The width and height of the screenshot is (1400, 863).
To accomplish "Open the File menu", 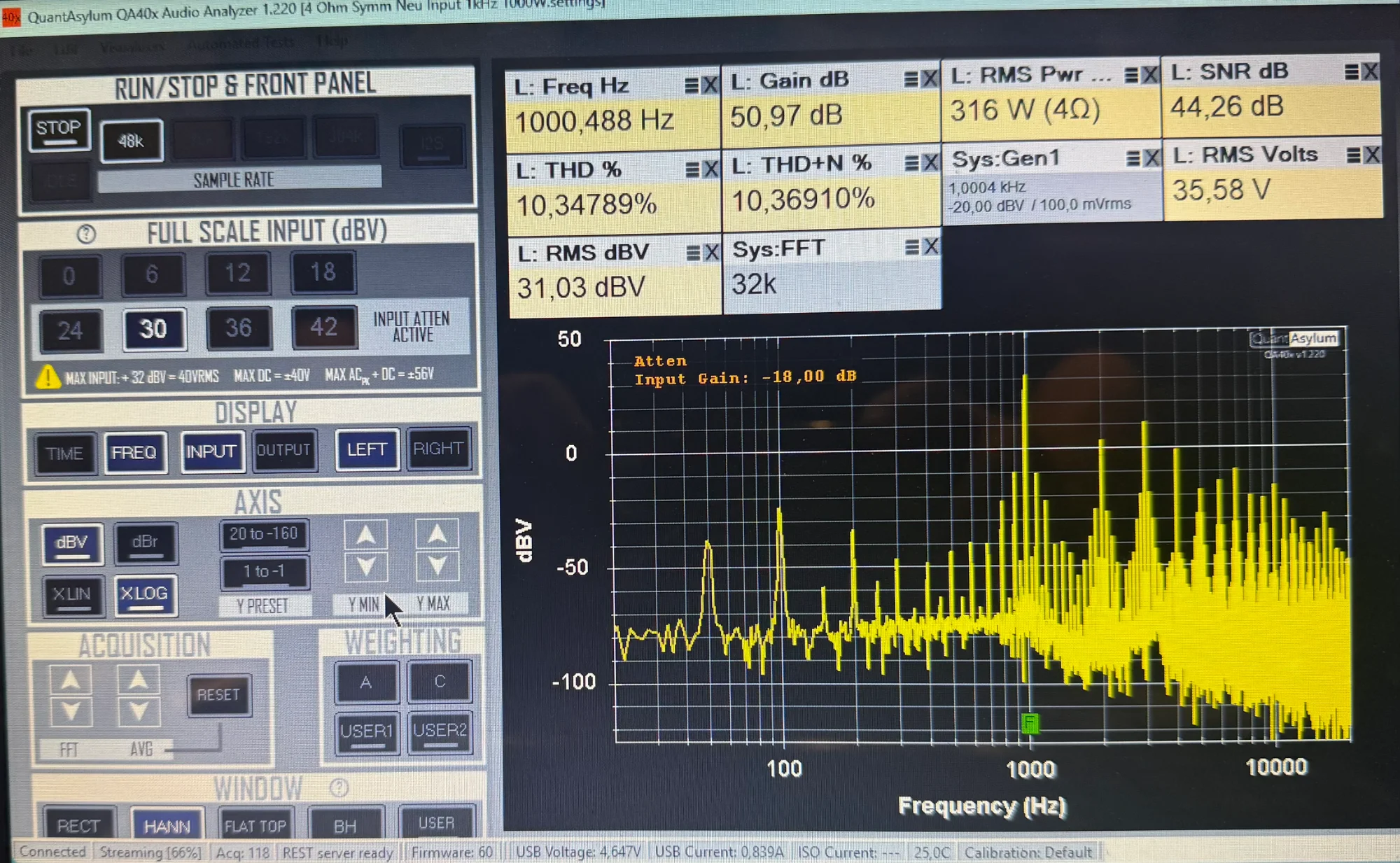I will (x=22, y=51).
